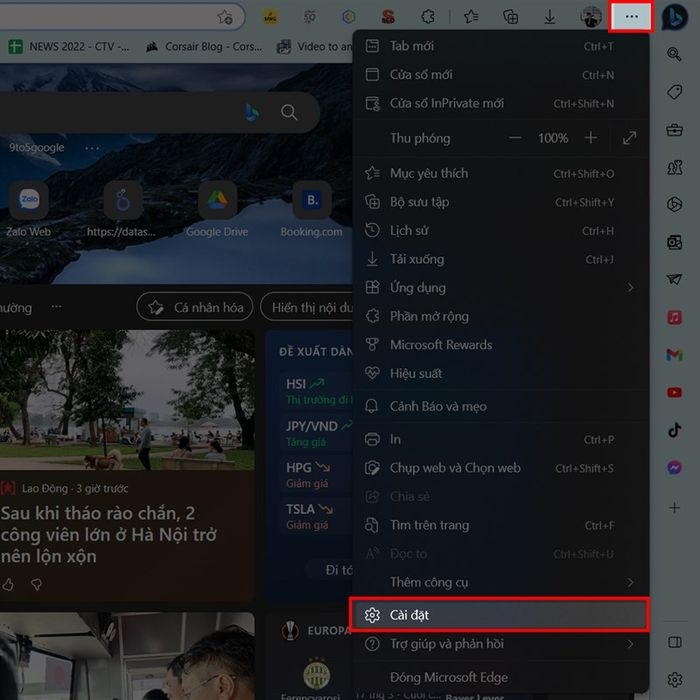Screen dimensions: 700x700
Task: Open sidebar Drop paper plane icon
Action: [674, 279]
